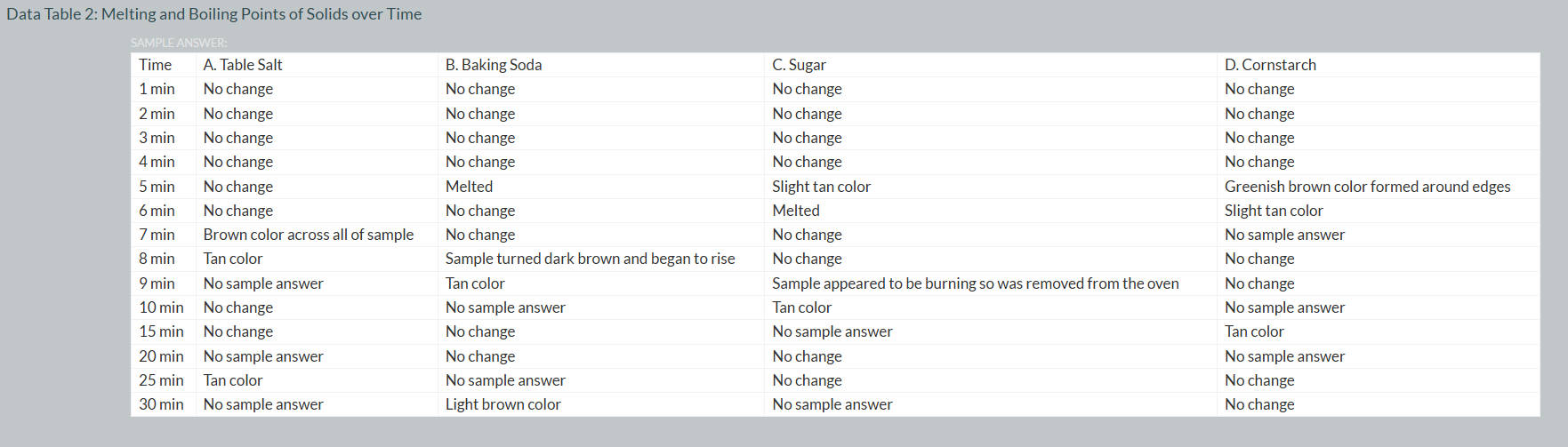Click "Sample turned dark brown and began to rise"
Screen dimensions: 1568x447
coord(590,259)
